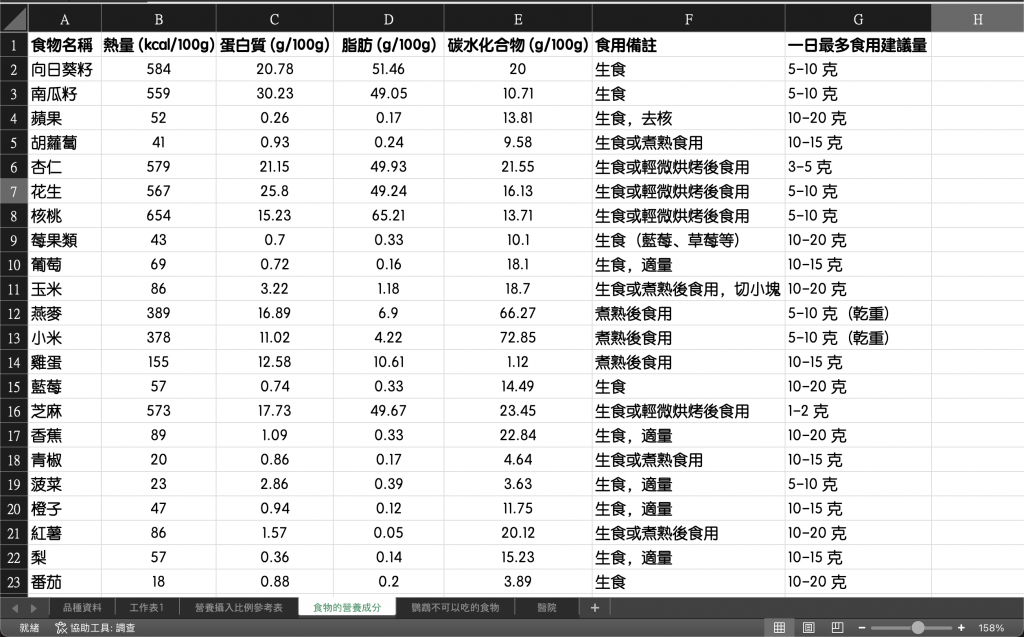Select column E header
Viewport: 1024px width, 637px height.
(518, 19)
